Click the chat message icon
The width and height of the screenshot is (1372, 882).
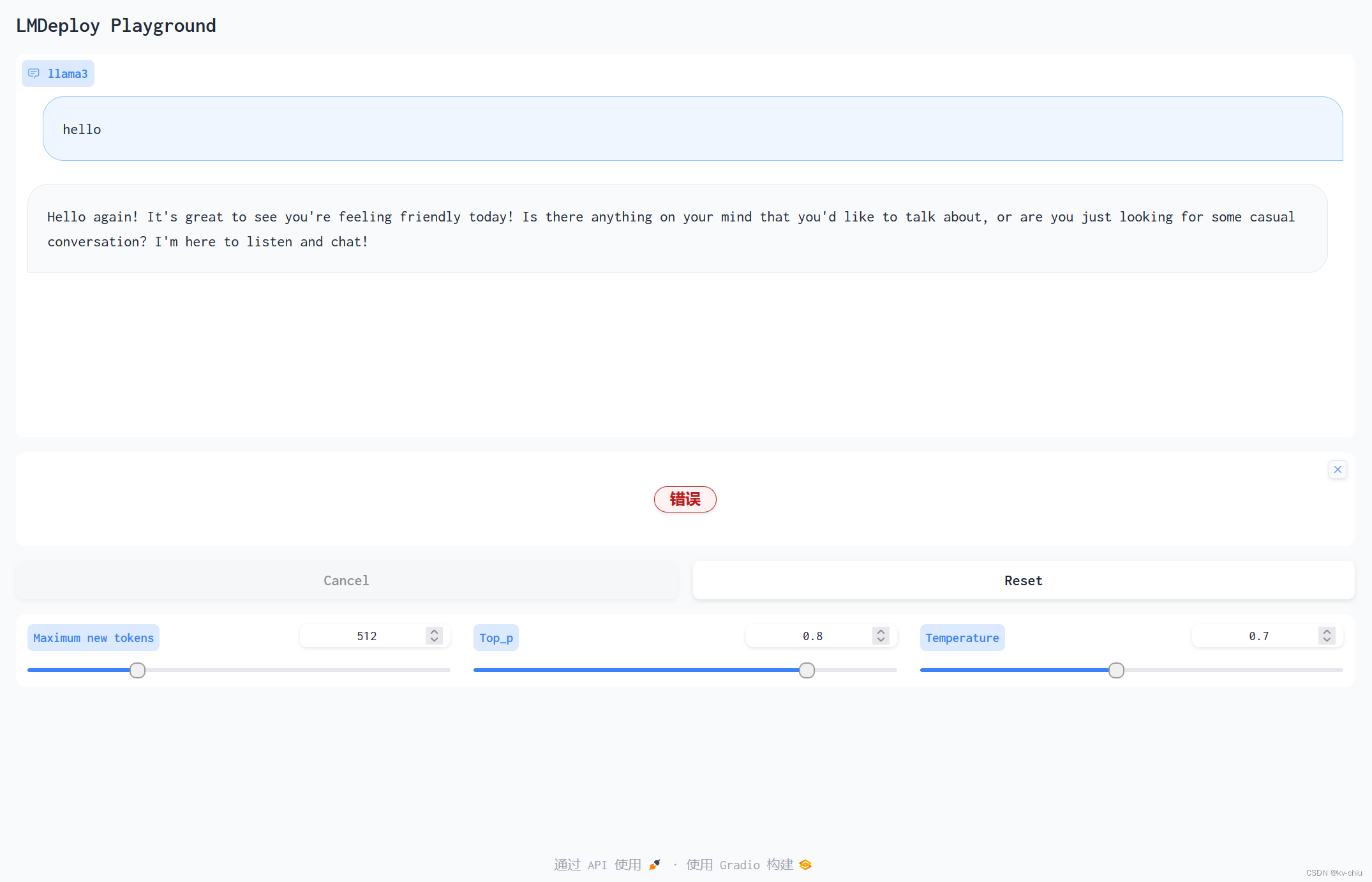coord(35,73)
